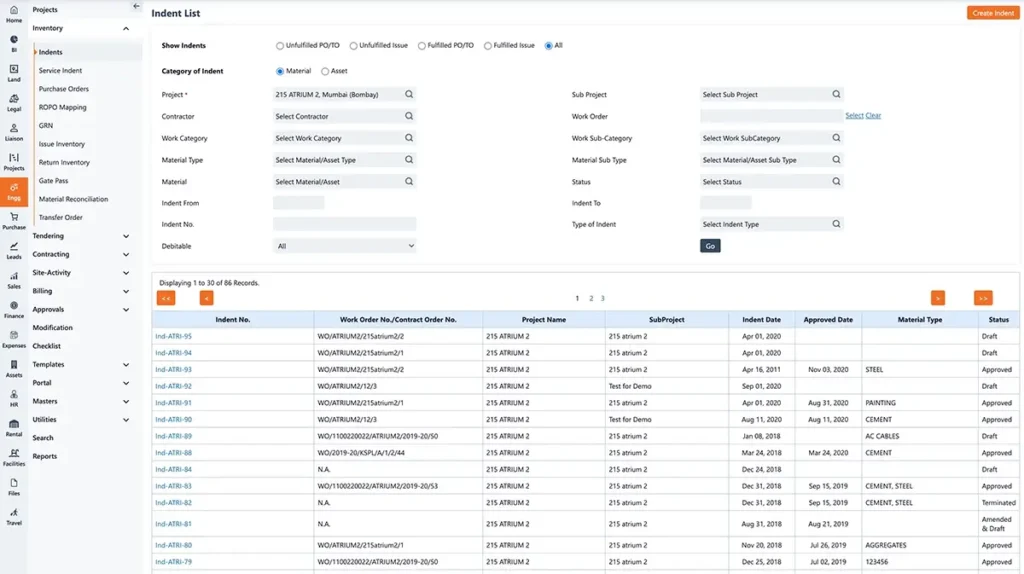Viewport: 1024px width, 574px height.
Task: Select the Fulfilled Issue radio button
Action: [x=488, y=46]
